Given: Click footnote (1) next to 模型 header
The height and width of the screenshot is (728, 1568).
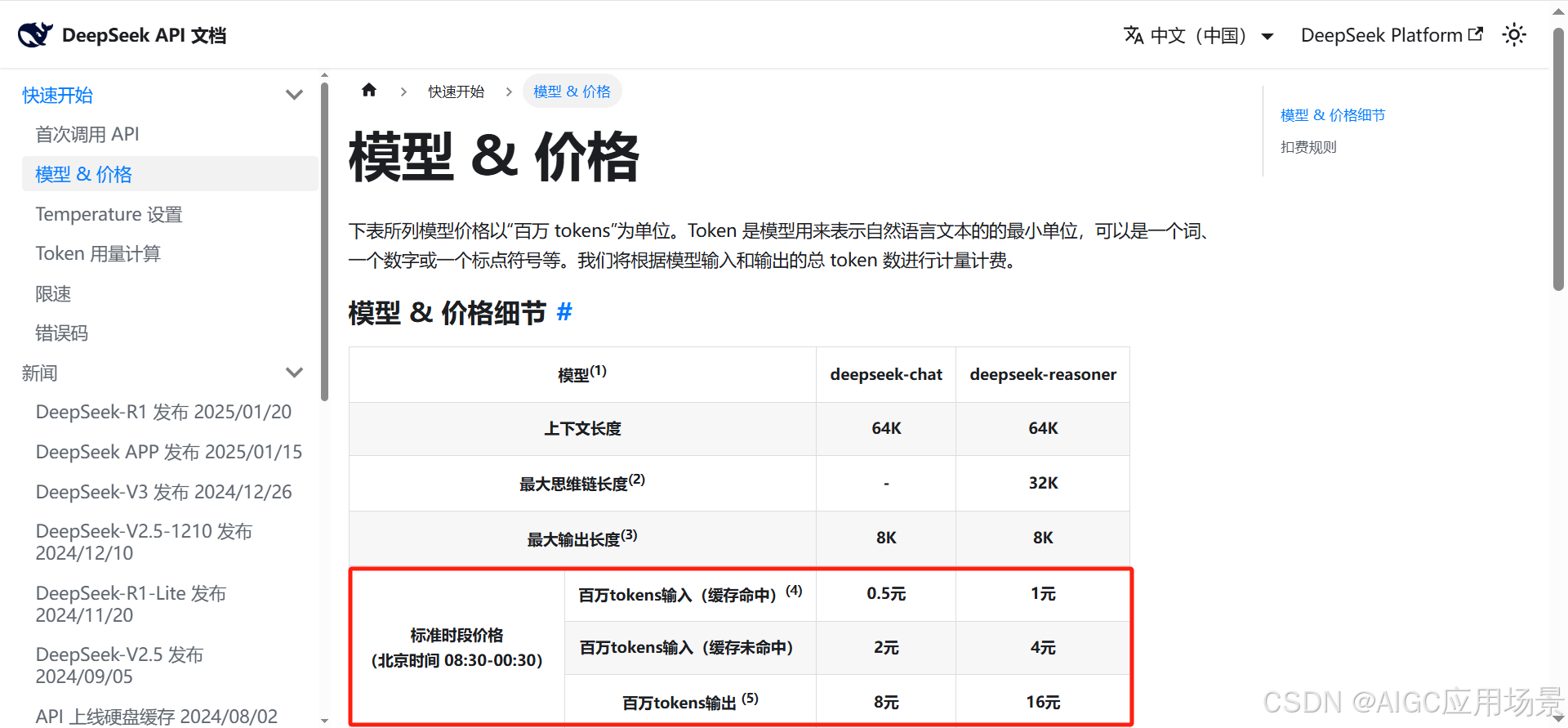Looking at the screenshot, I should pyautogui.click(x=599, y=370).
